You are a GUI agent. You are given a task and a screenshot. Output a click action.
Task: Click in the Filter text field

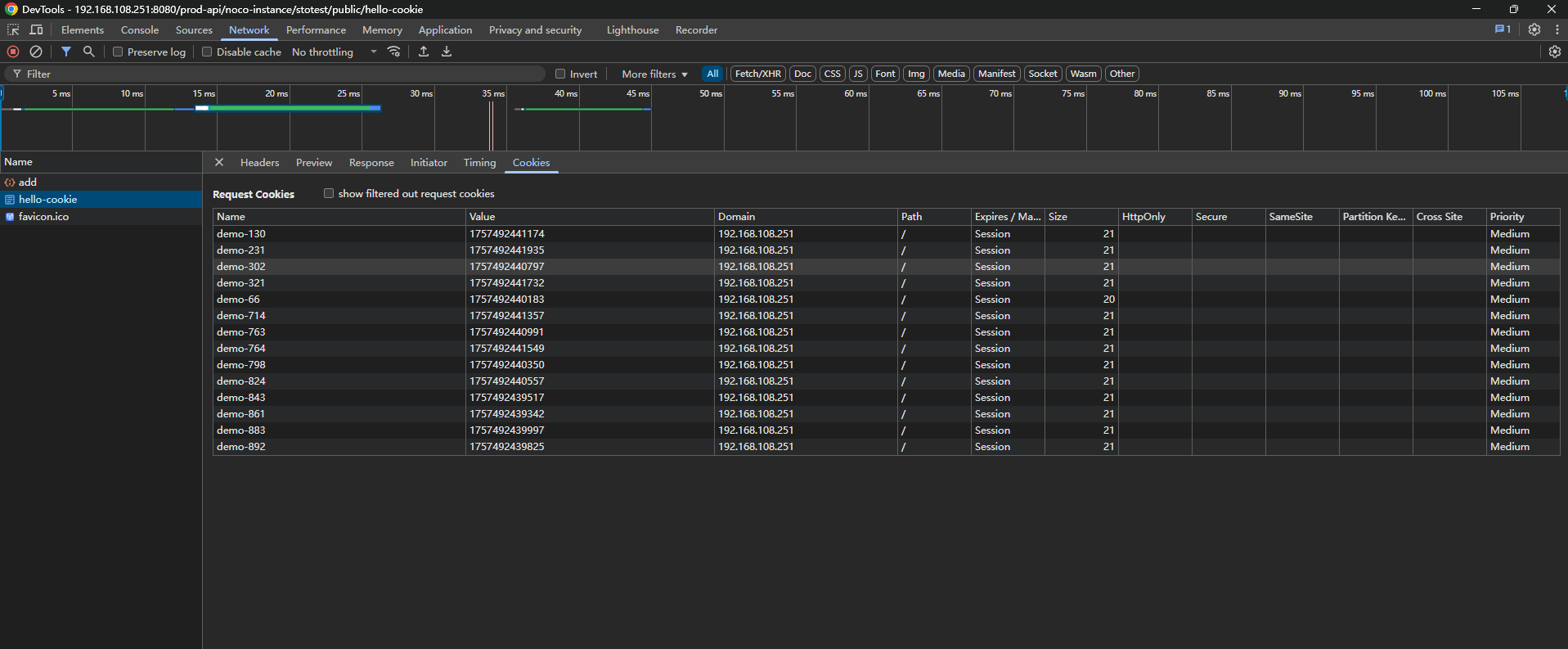278,74
